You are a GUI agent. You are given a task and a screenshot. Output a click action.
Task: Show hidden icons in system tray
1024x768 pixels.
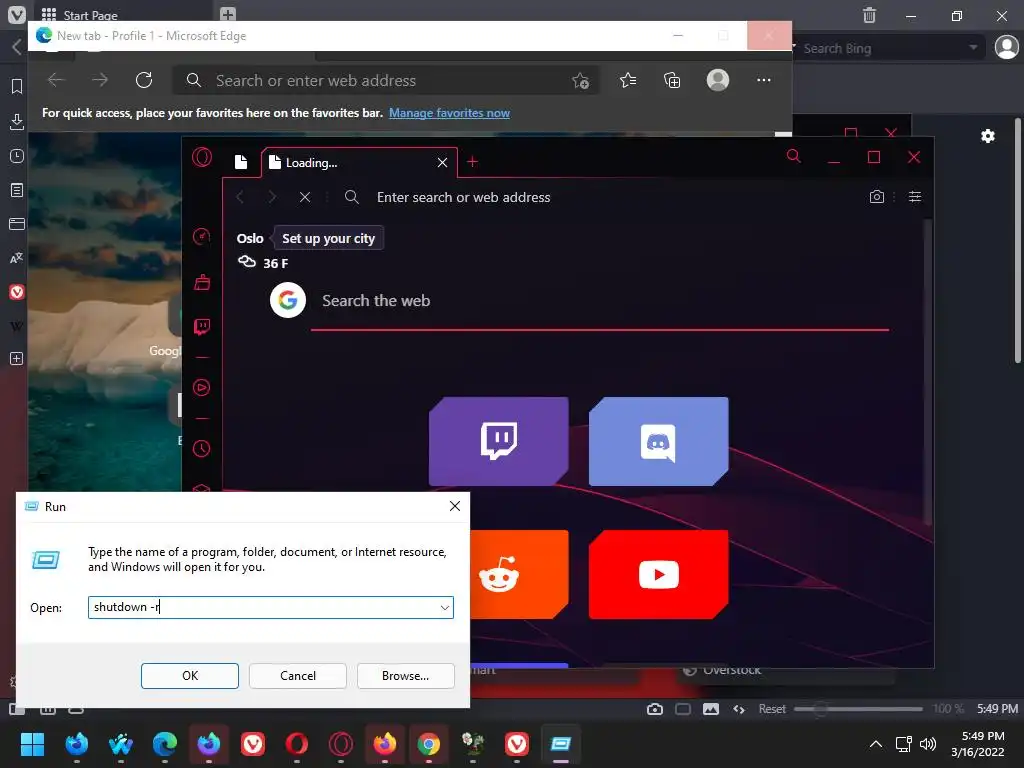pyautogui.click(x=876, y=744)
